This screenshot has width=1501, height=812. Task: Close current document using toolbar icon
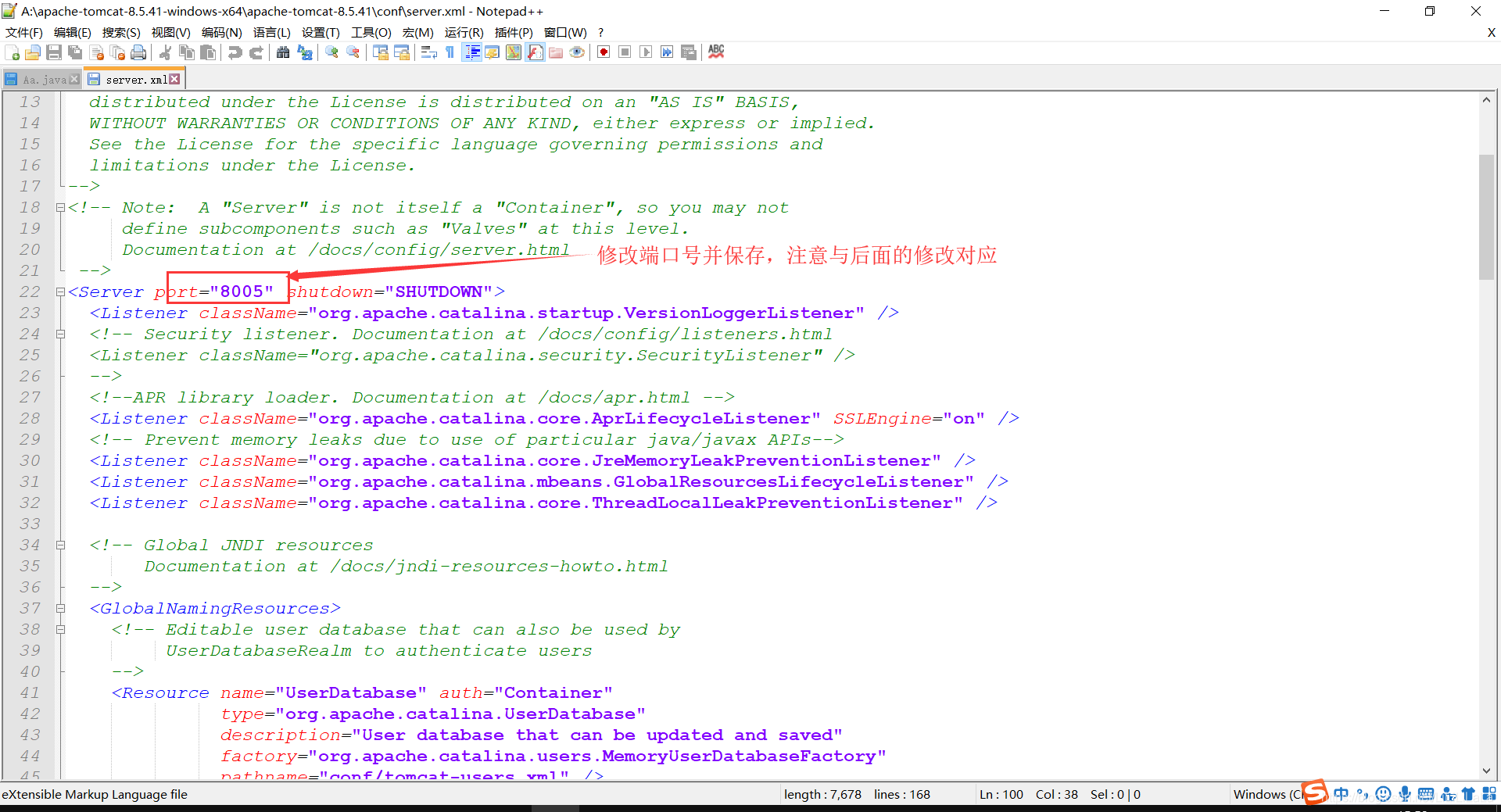pyautogui.click(x=97, y=52)
